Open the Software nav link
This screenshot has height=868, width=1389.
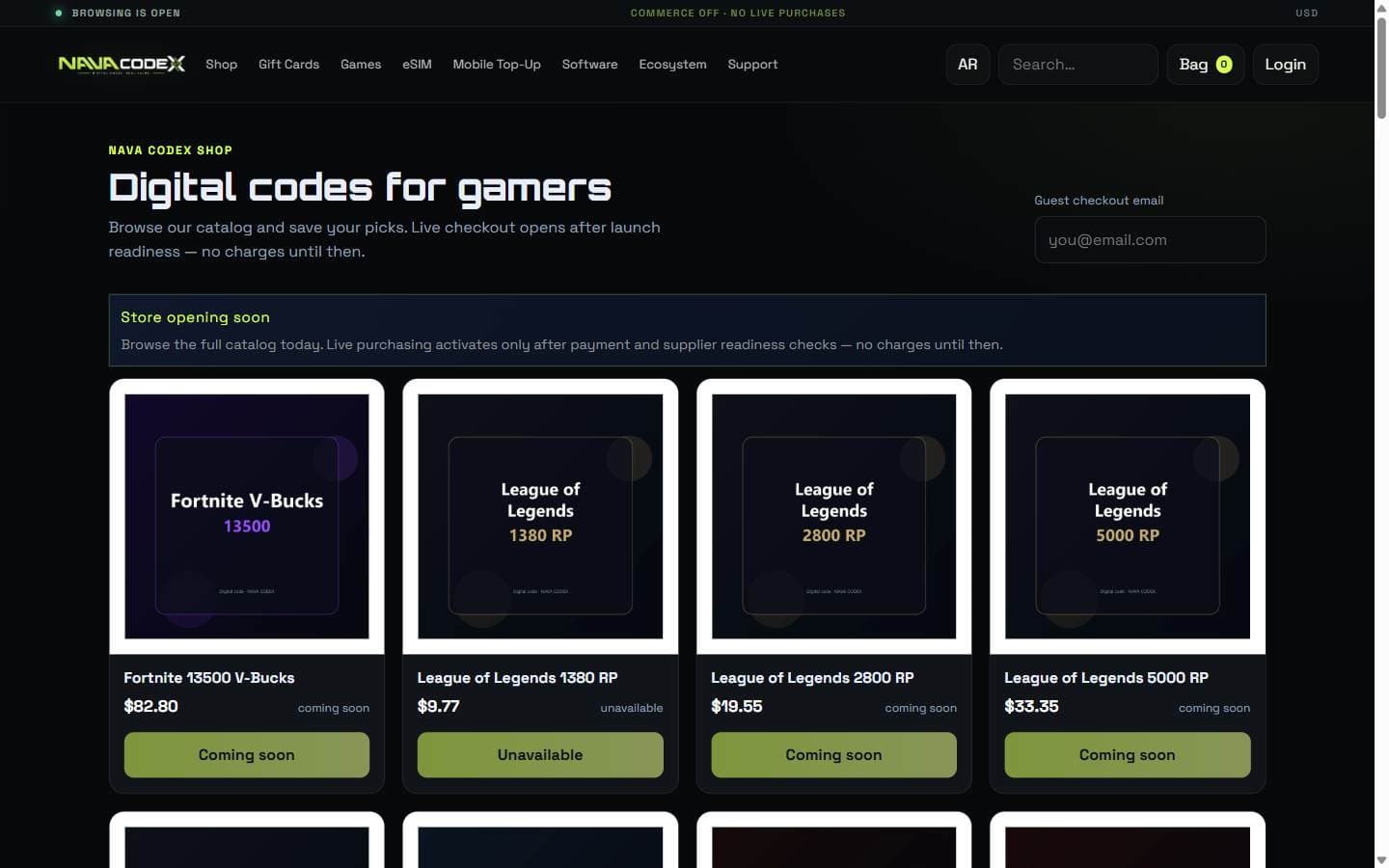coord(589,65)
